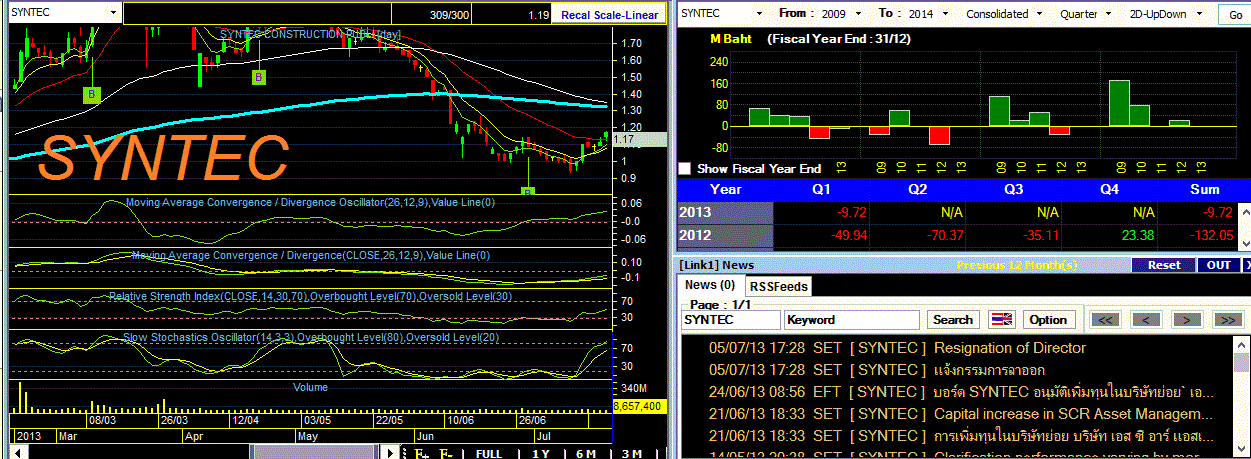Screen dimensions: 1251x459
Task: Open the 24/06/13 08:56 EFT news row
Action: 958,392
